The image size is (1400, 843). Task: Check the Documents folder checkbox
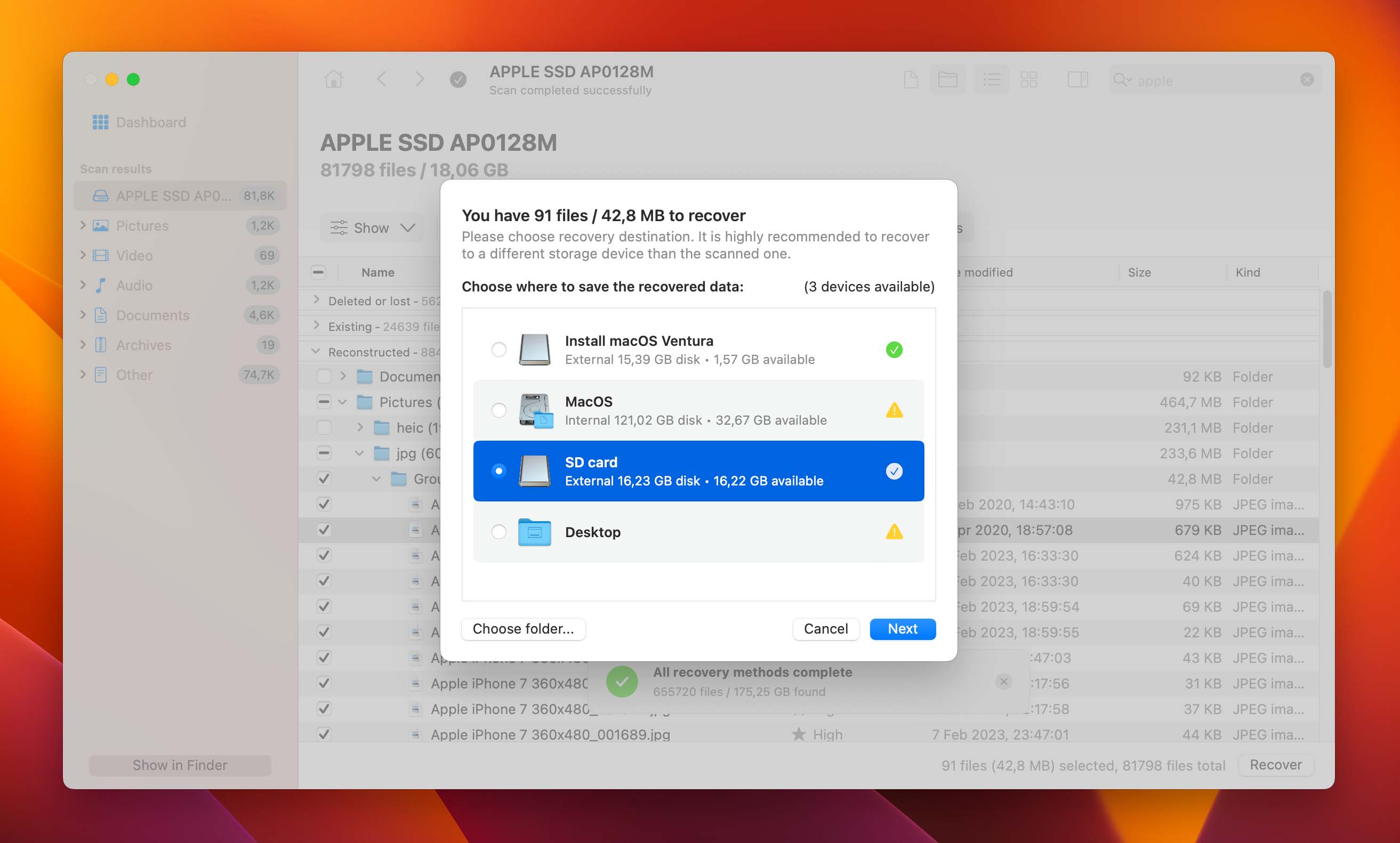tap(324, 376)
